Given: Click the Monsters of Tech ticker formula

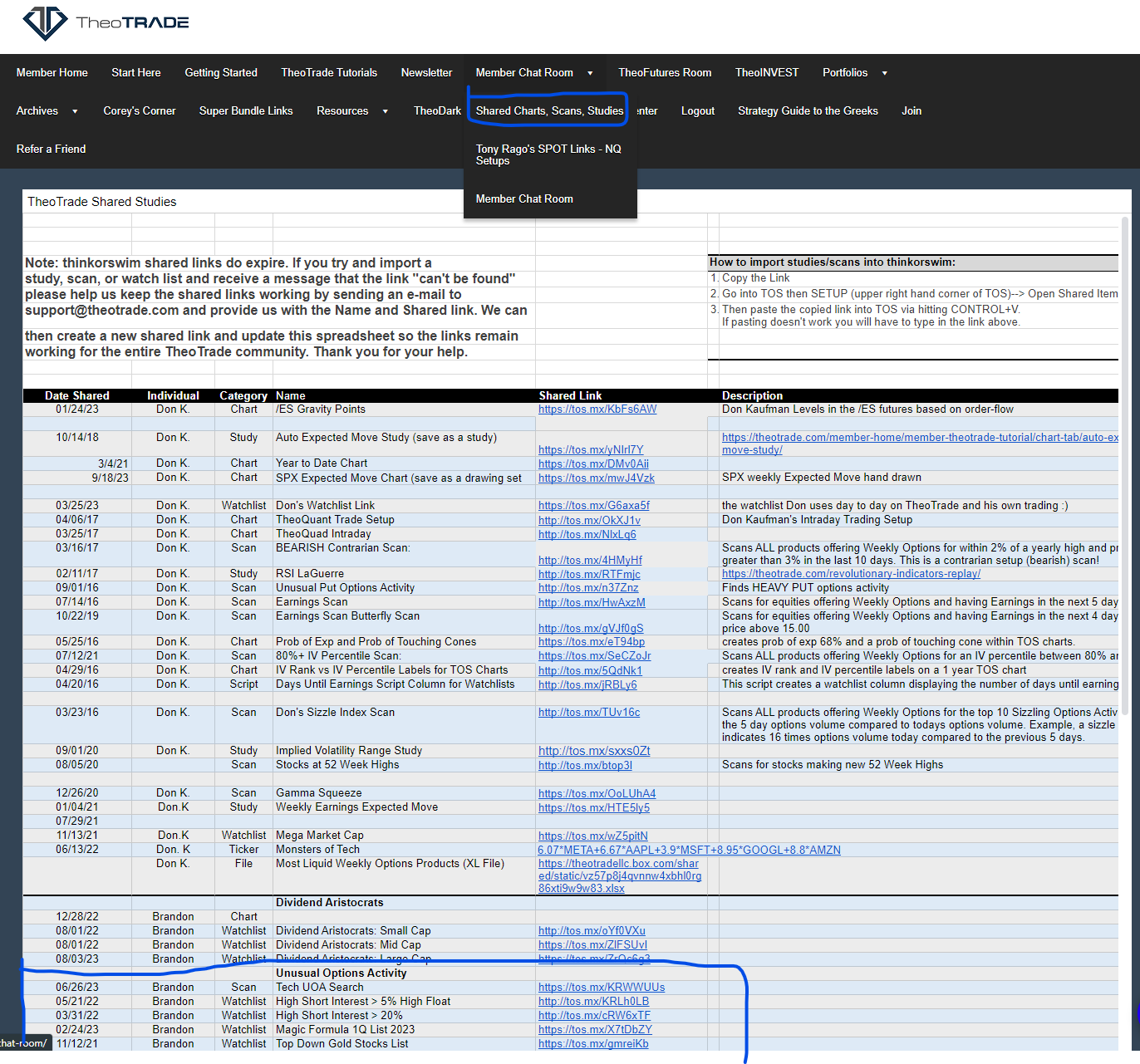Looking at the screenshot, I should coord(689,851).
